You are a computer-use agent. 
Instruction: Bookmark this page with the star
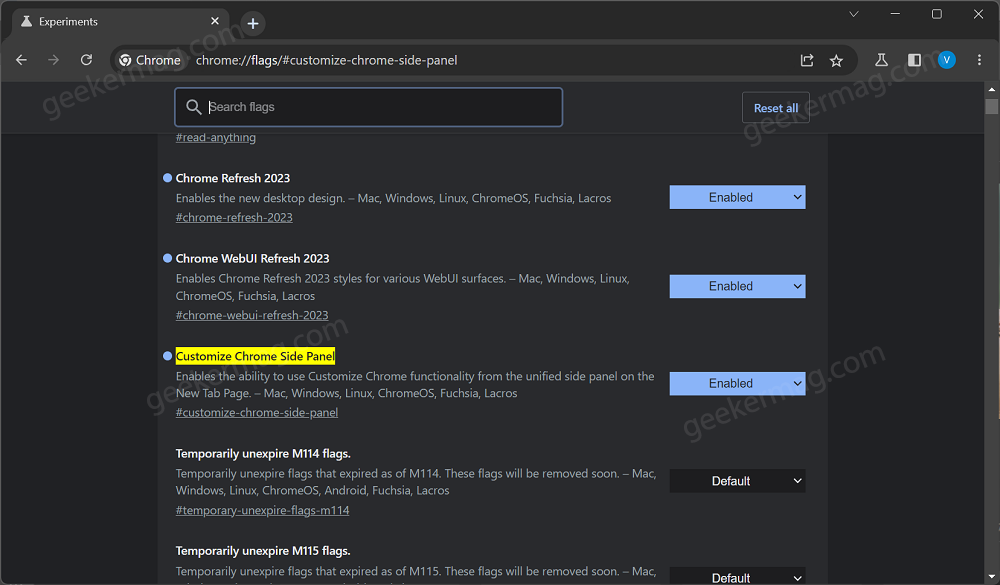(836, 60)
